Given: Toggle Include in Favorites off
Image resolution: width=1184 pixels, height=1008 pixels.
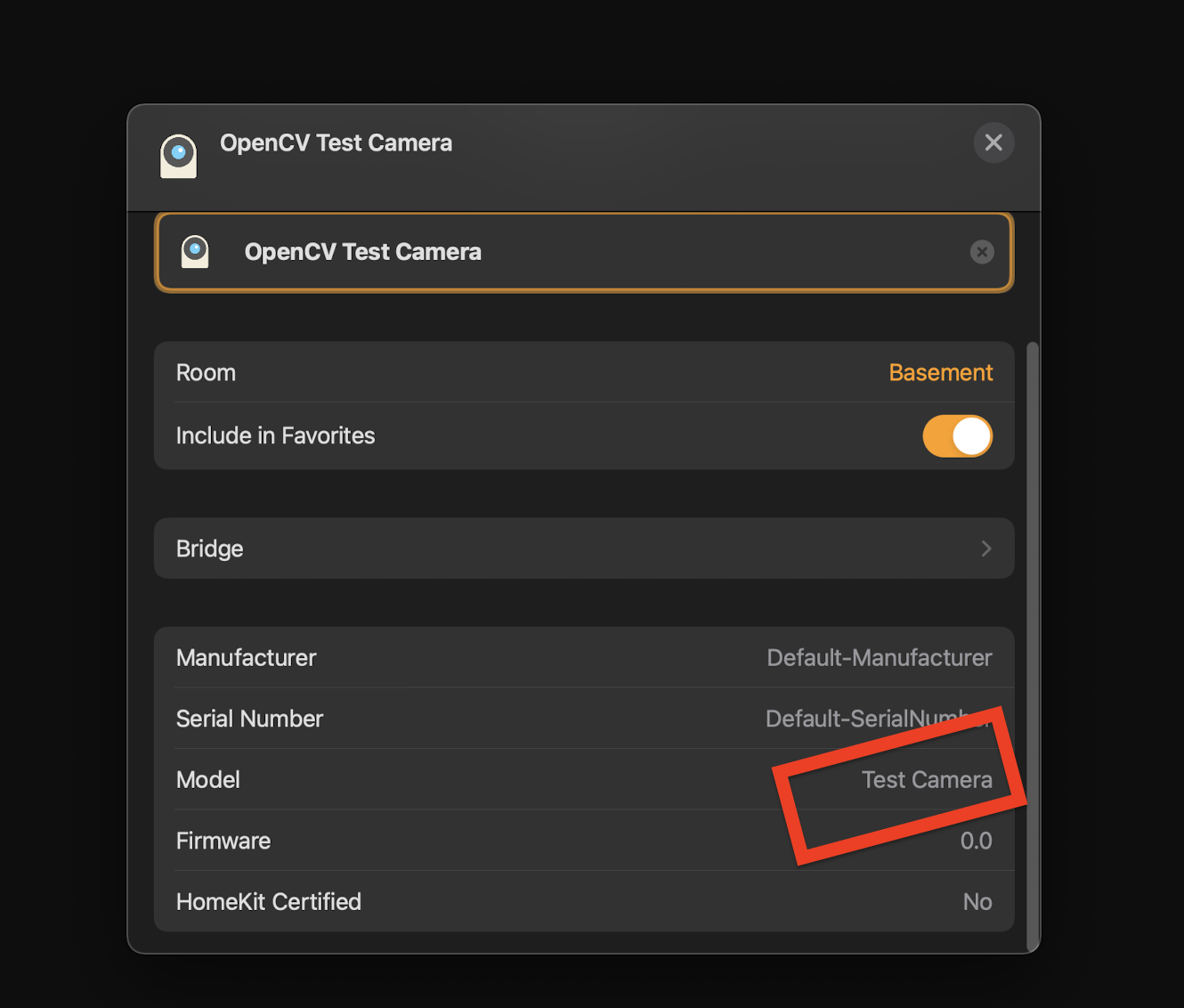Looking at the screenshot, I should point(957,436).
